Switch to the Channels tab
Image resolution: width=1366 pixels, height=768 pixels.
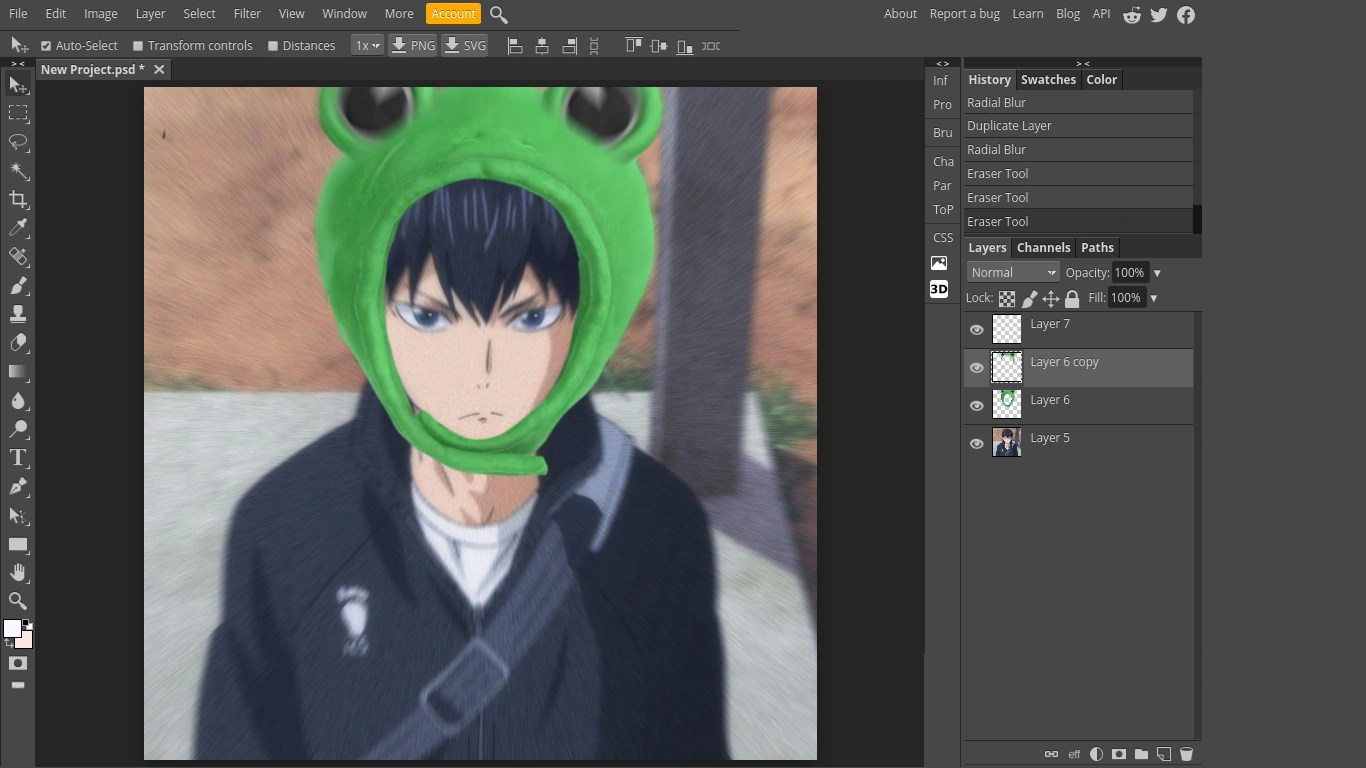click(1044, 248)
